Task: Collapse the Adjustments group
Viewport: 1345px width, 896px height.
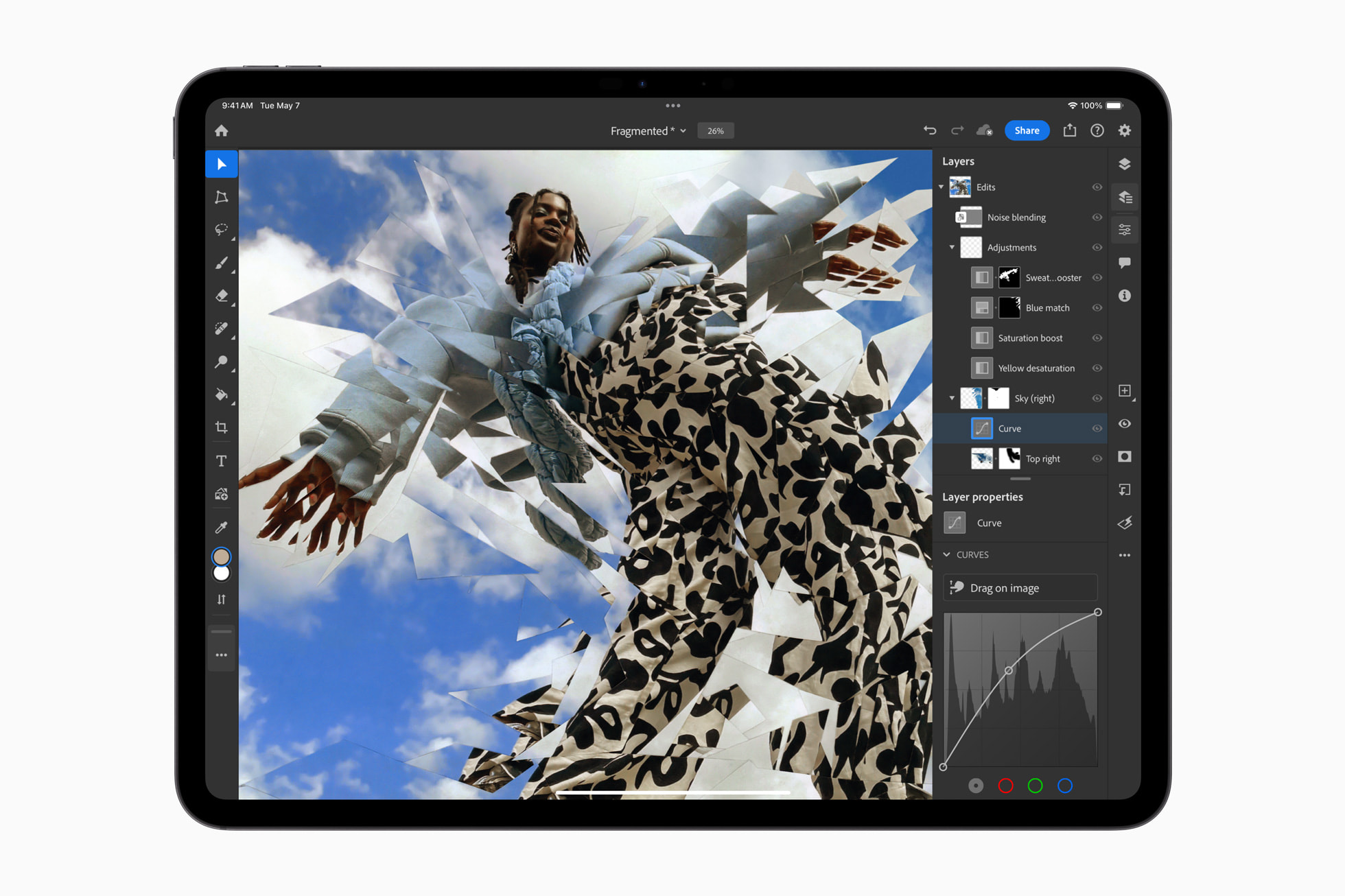Action: (952, 248)
